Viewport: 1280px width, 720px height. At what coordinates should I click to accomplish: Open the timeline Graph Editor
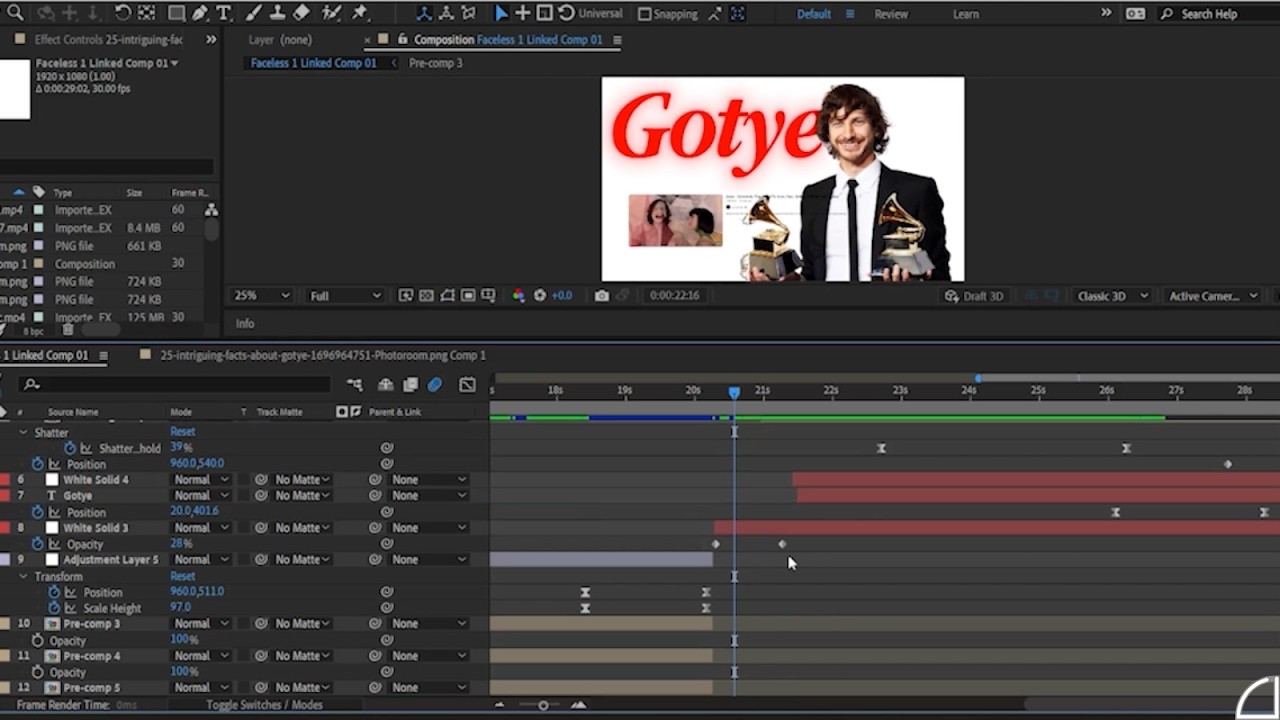(467, 385)
